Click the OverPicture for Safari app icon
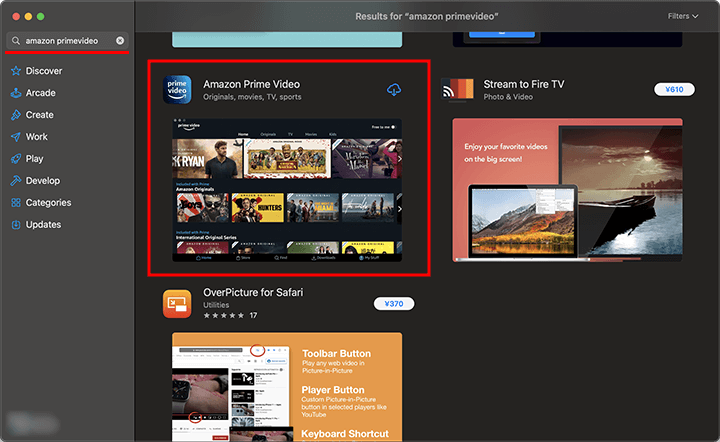The height and width of the screenshot is (442, 720). [177, 303]
